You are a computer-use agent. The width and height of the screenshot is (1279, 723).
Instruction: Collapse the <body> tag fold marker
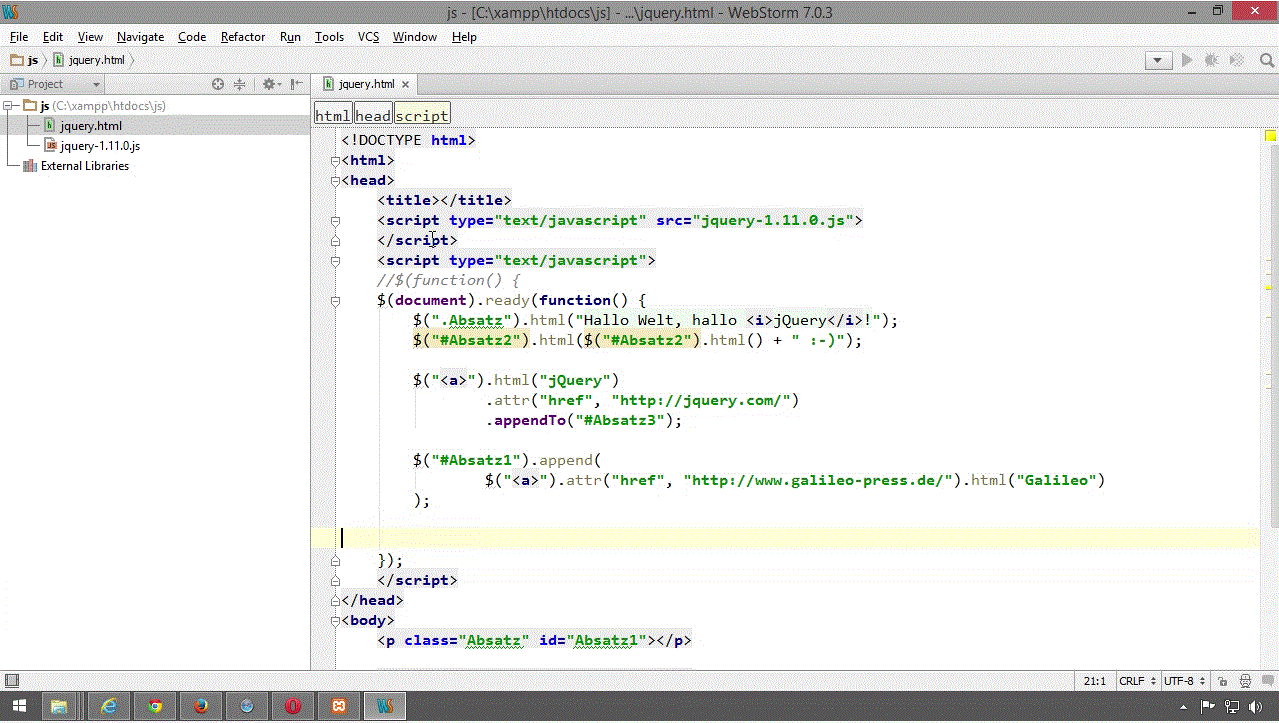pos(336,621)
